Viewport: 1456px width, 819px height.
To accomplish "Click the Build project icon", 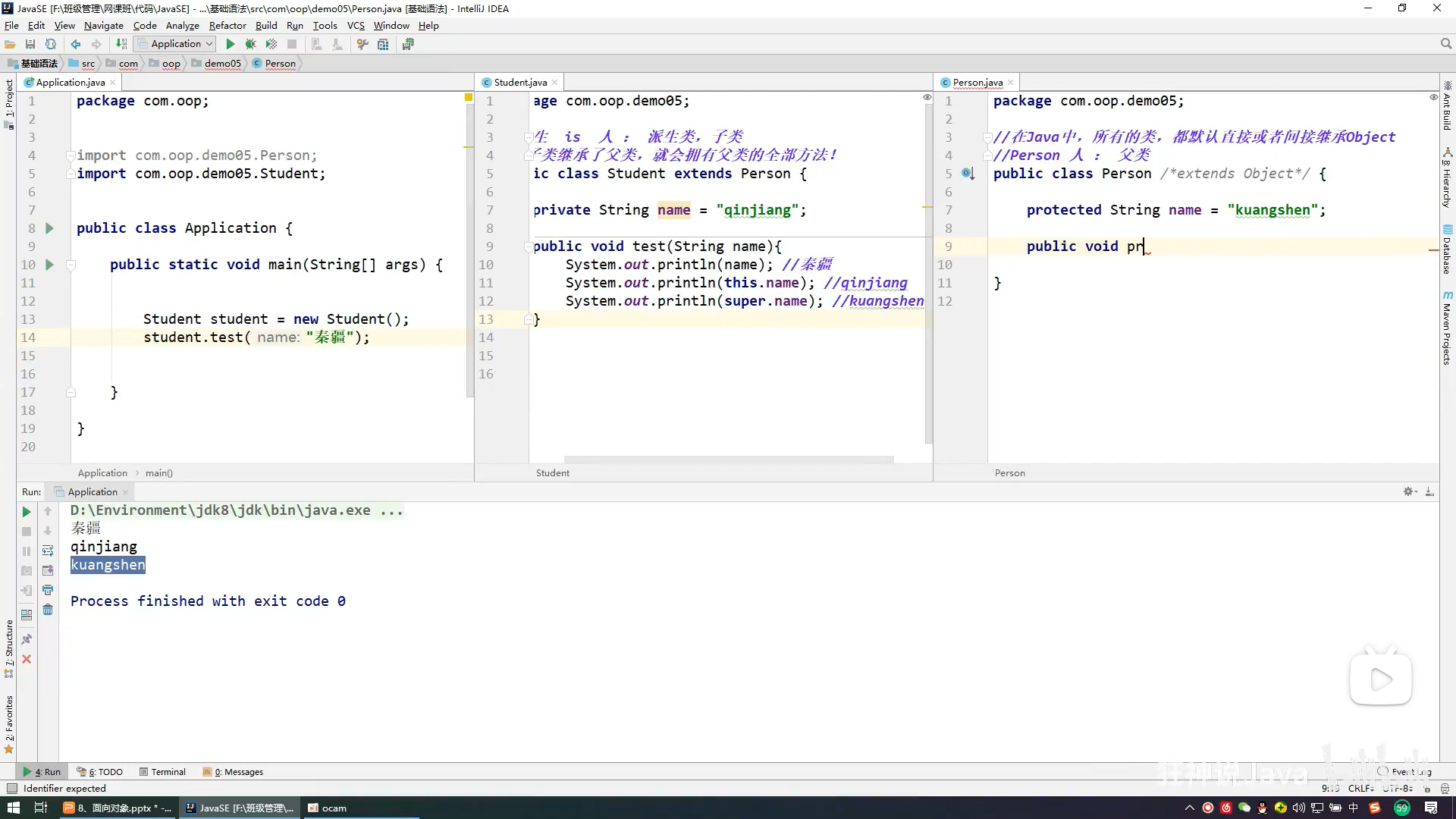I will [x=121, y=44].
